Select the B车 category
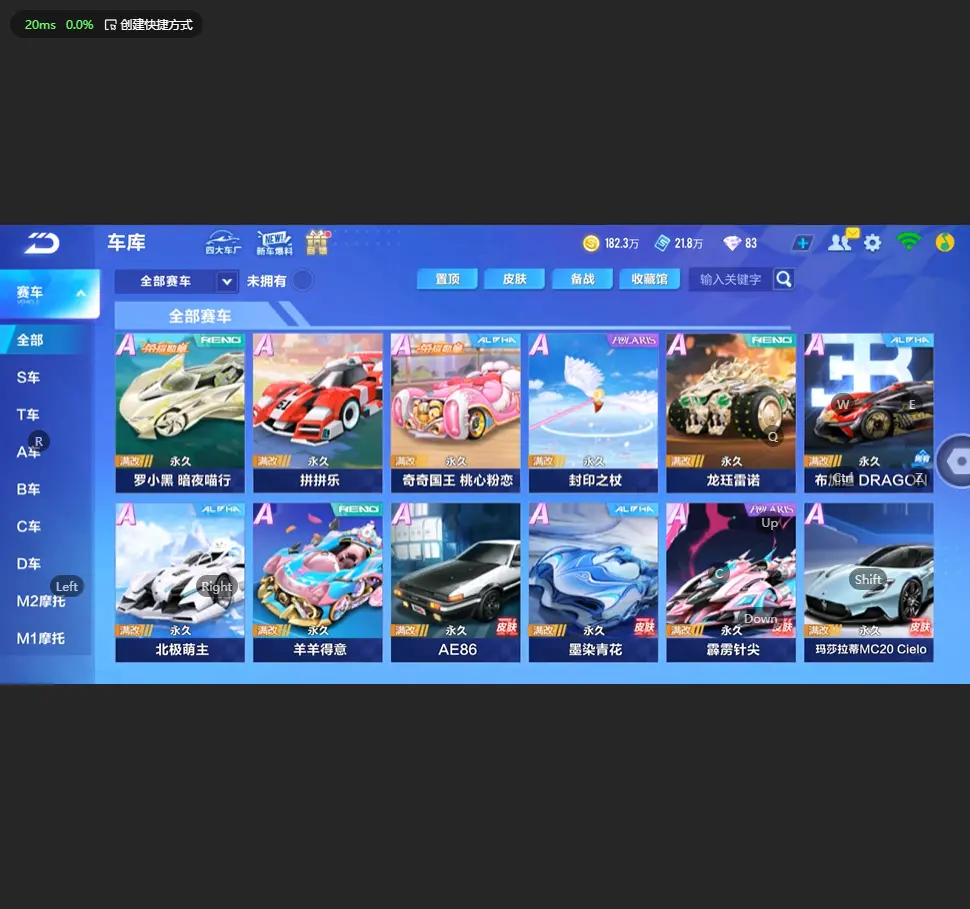The image size is (970, 909). 28,489
